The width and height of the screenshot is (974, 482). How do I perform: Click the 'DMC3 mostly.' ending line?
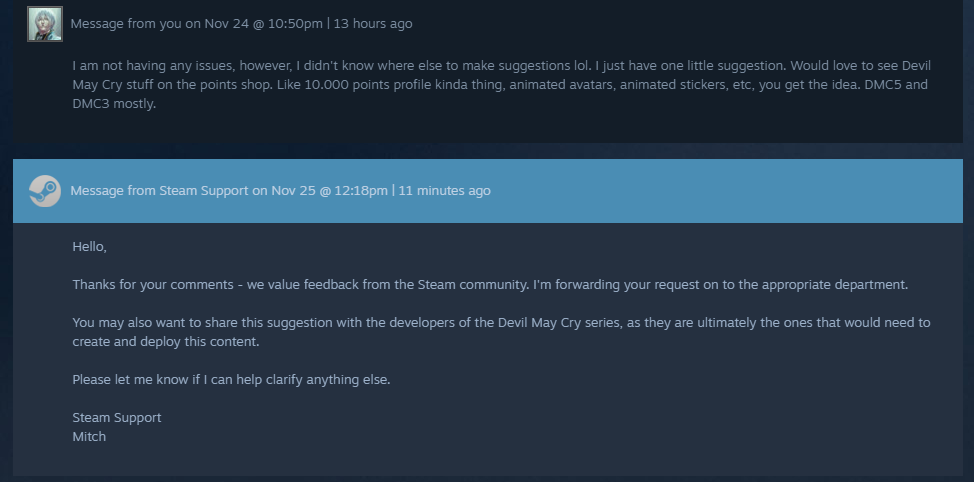tap(114, 104)
